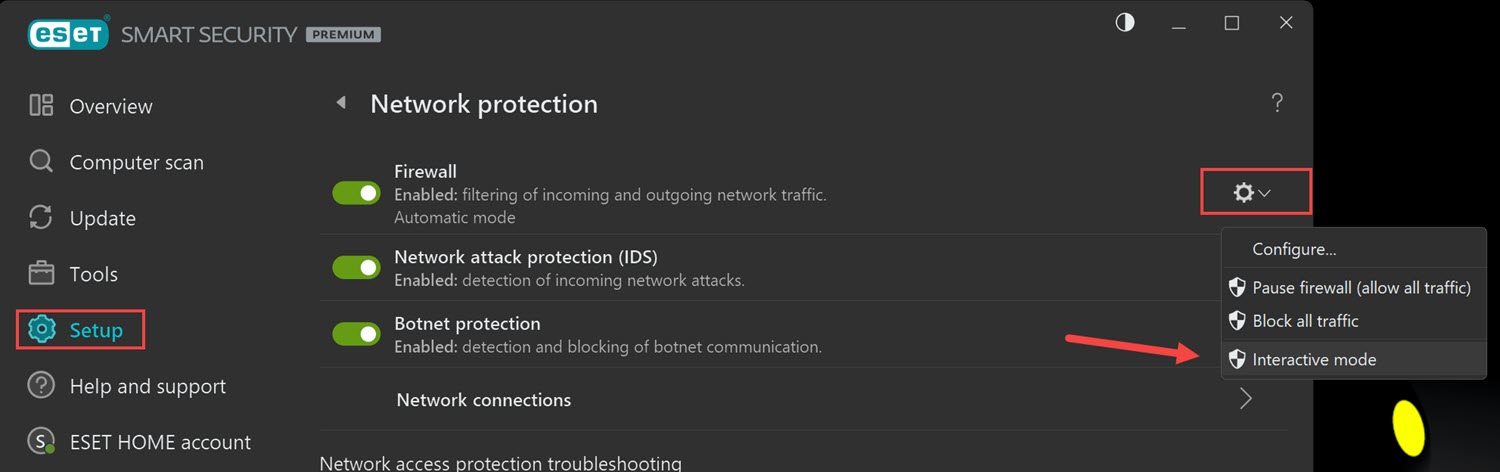Open the Firewall gear dropdown
1500x472 pixels.
click(1251, 193)
